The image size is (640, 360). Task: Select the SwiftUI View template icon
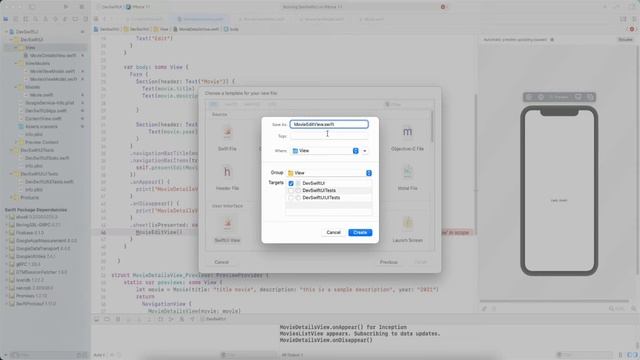[x=227, y=224]
